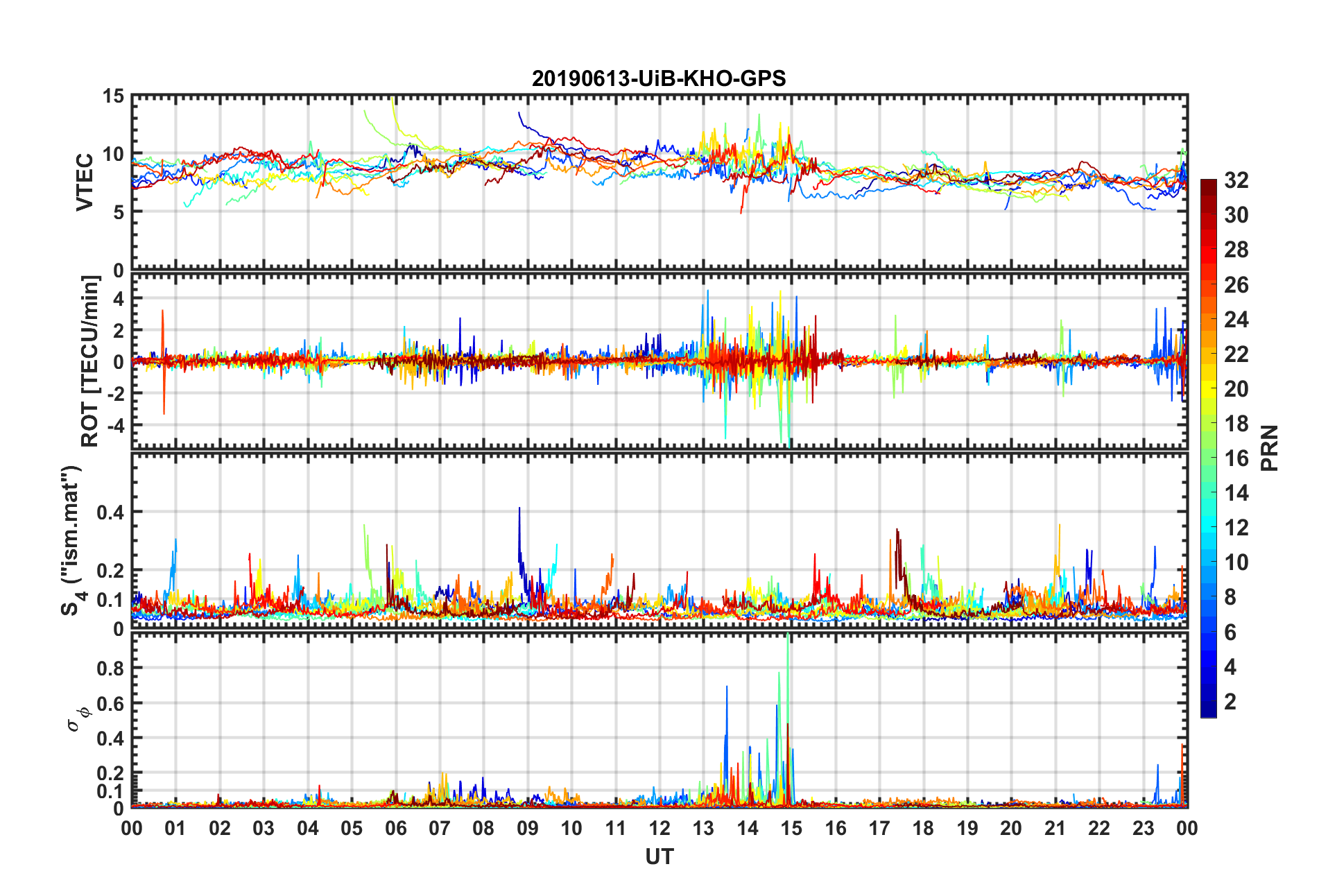This screenshot has height=896, width=1319.
Task: Click the PRN colorbar label
Action: click(x=1269, y=448)
